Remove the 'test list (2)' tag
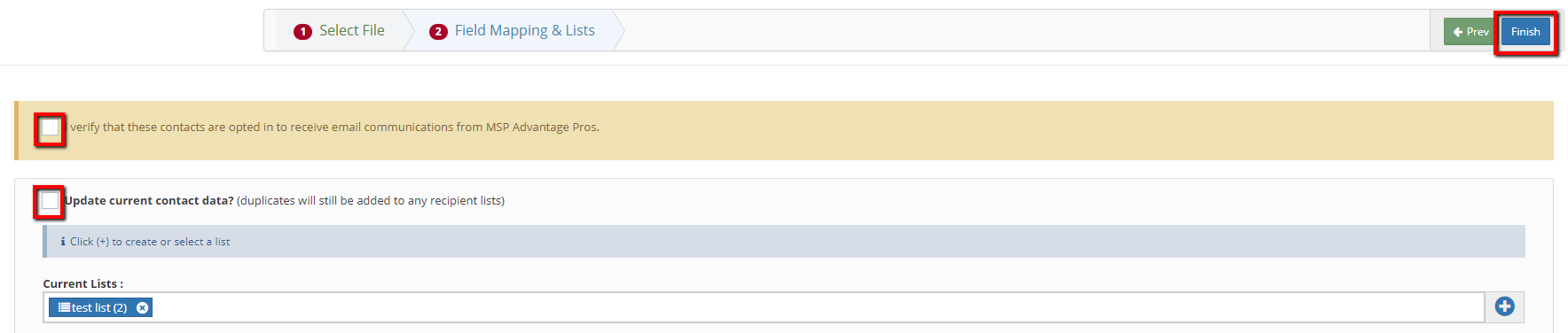Screen dimensions: 1568x333 (x=142, y=307)
